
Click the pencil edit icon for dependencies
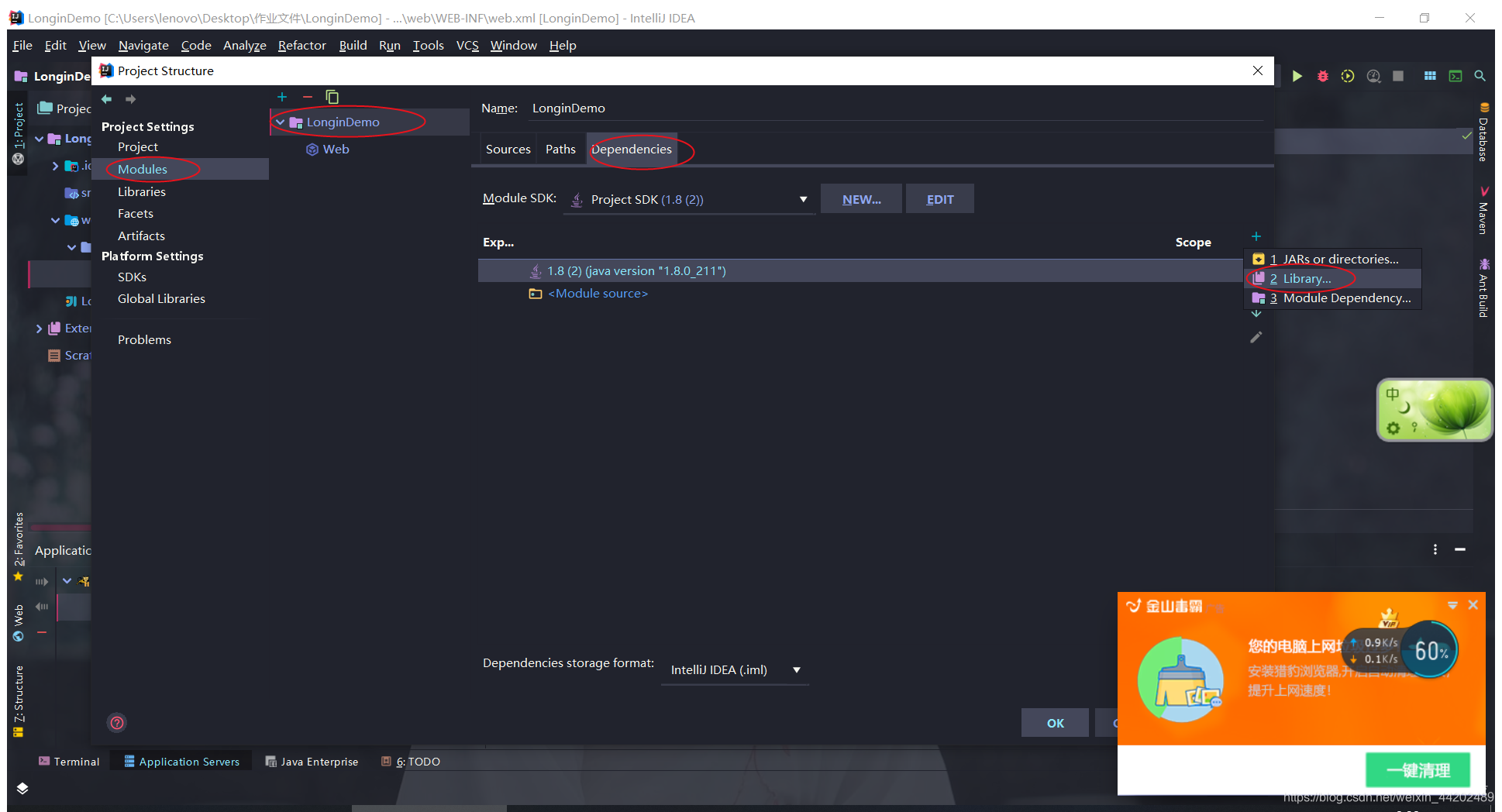(x=1256, y=337)
